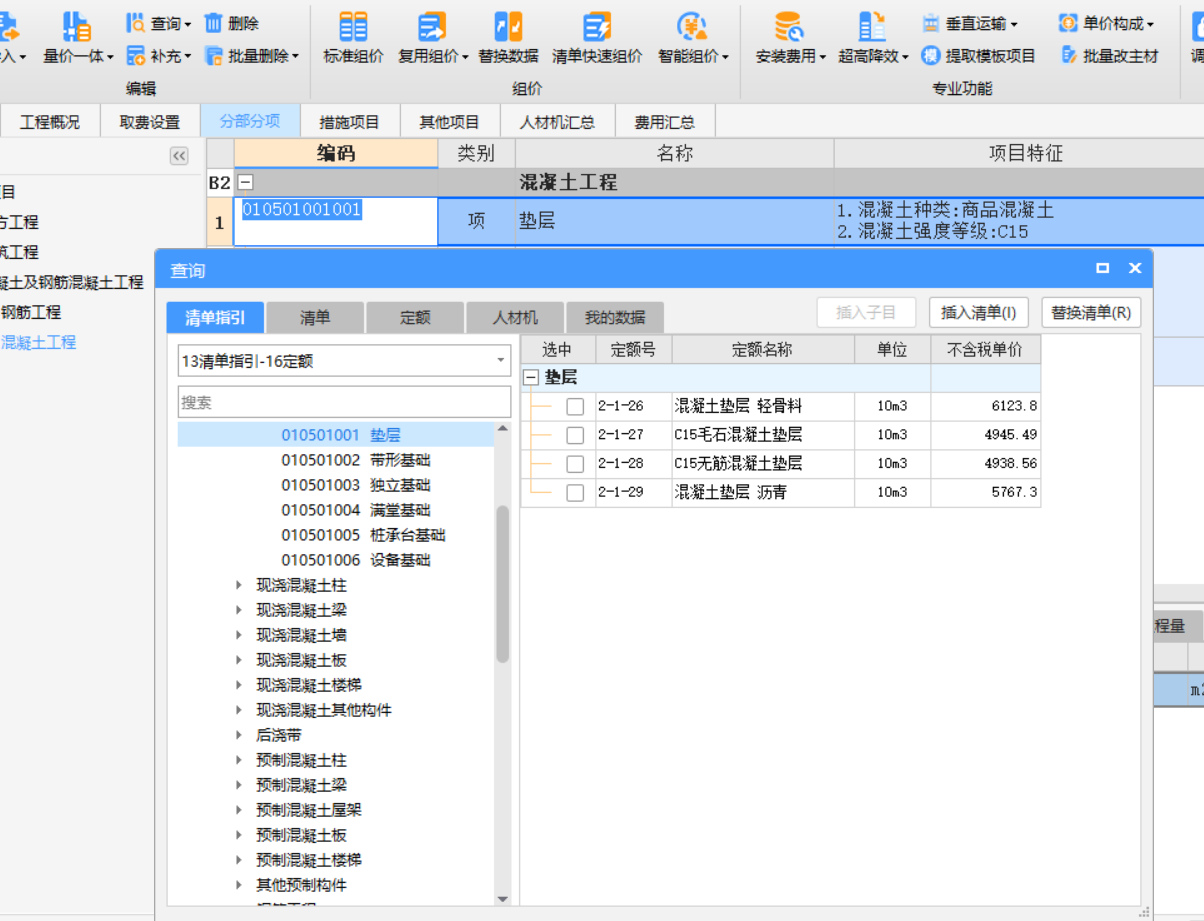Collapse the left navigation panel
The image size is (1204, 921).
coord(179,156)
